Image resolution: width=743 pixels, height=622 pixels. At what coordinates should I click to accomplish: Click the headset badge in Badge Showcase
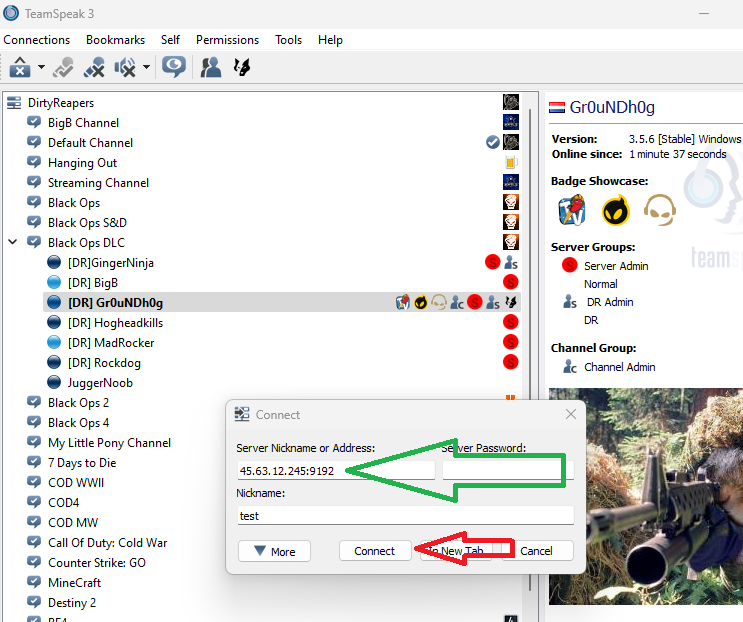[x=658, y=211]
